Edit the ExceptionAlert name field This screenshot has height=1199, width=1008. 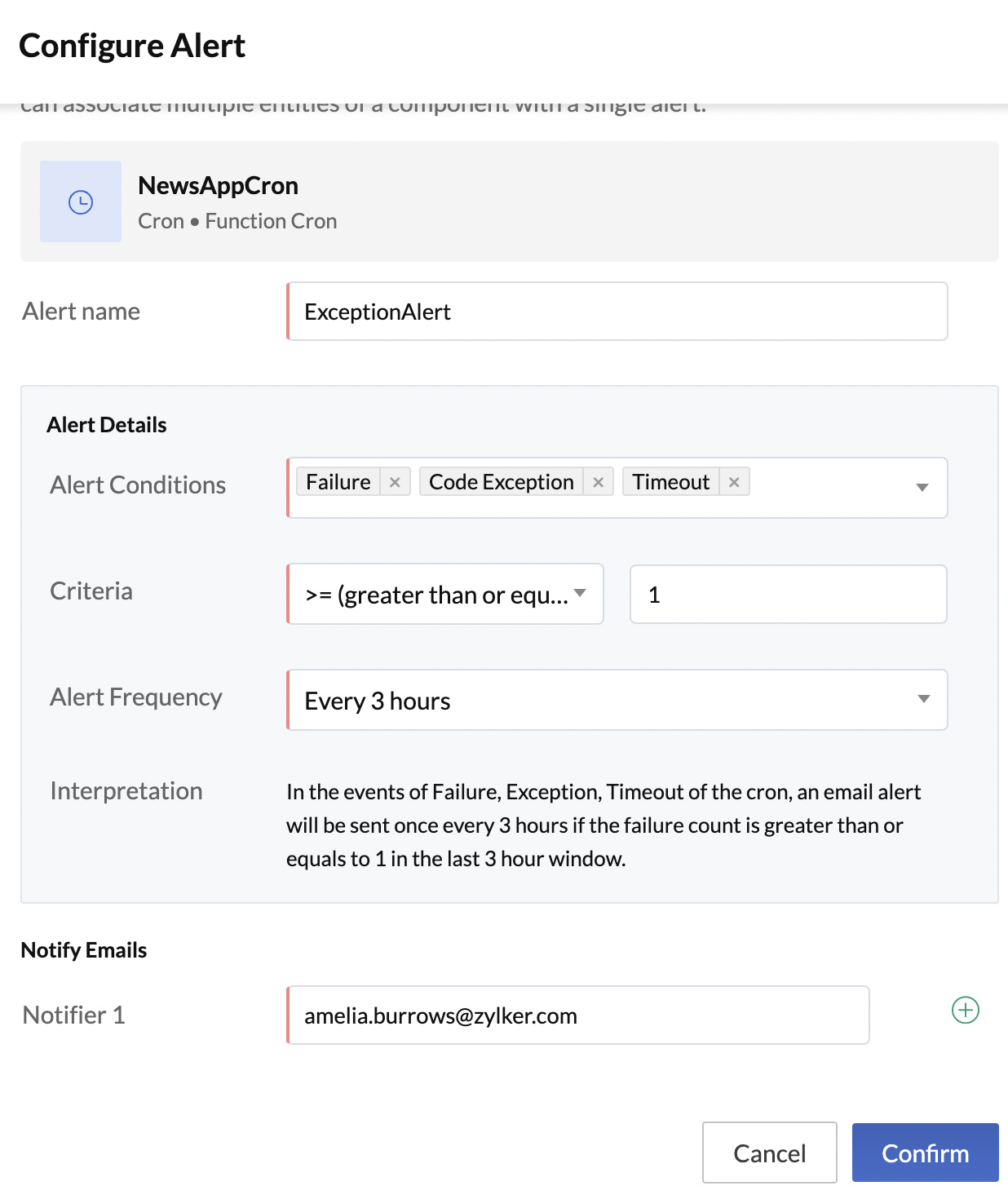(x=616, y=311)
